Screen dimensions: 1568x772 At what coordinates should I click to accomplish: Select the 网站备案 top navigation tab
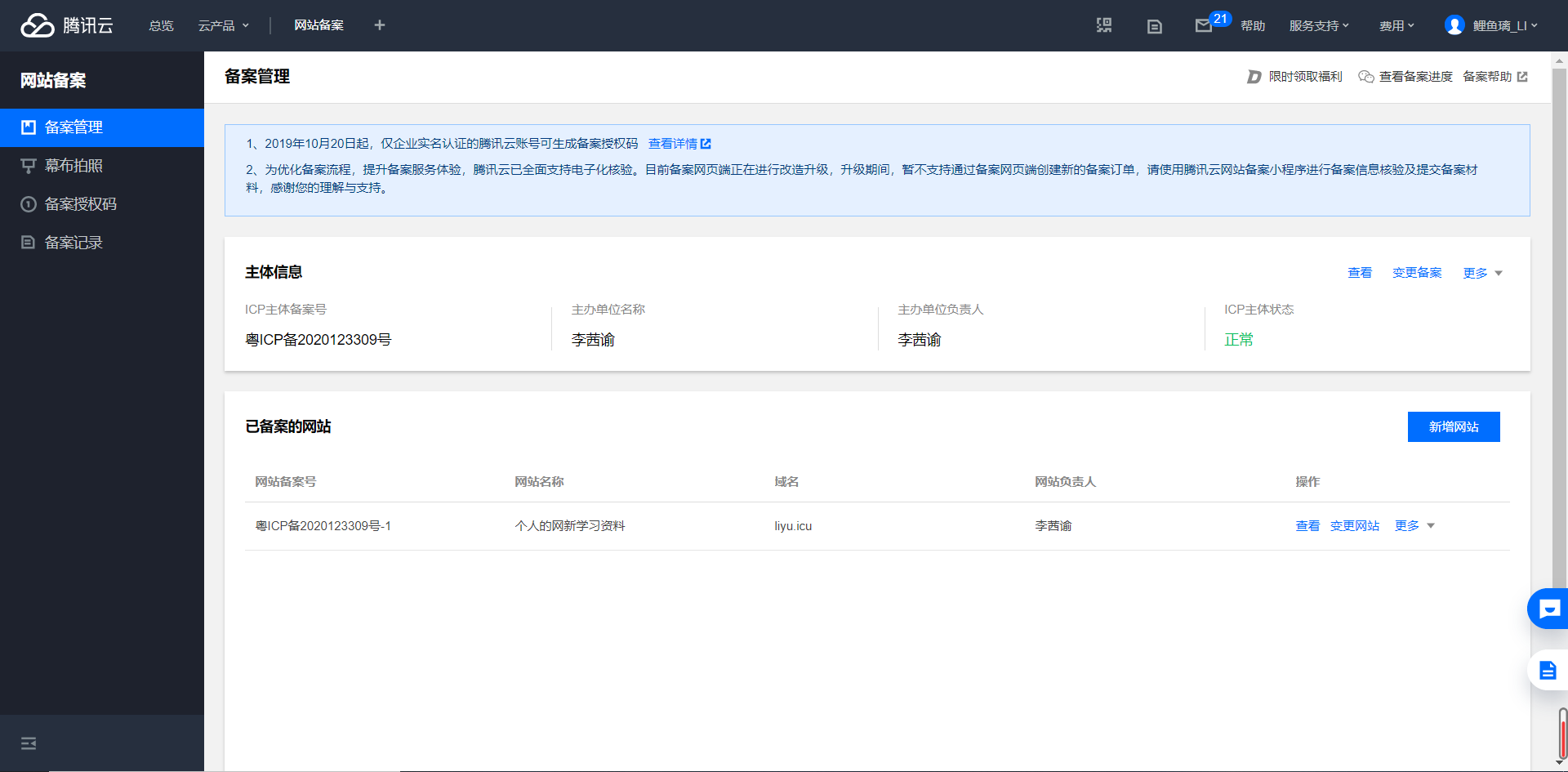click(319, 25)
